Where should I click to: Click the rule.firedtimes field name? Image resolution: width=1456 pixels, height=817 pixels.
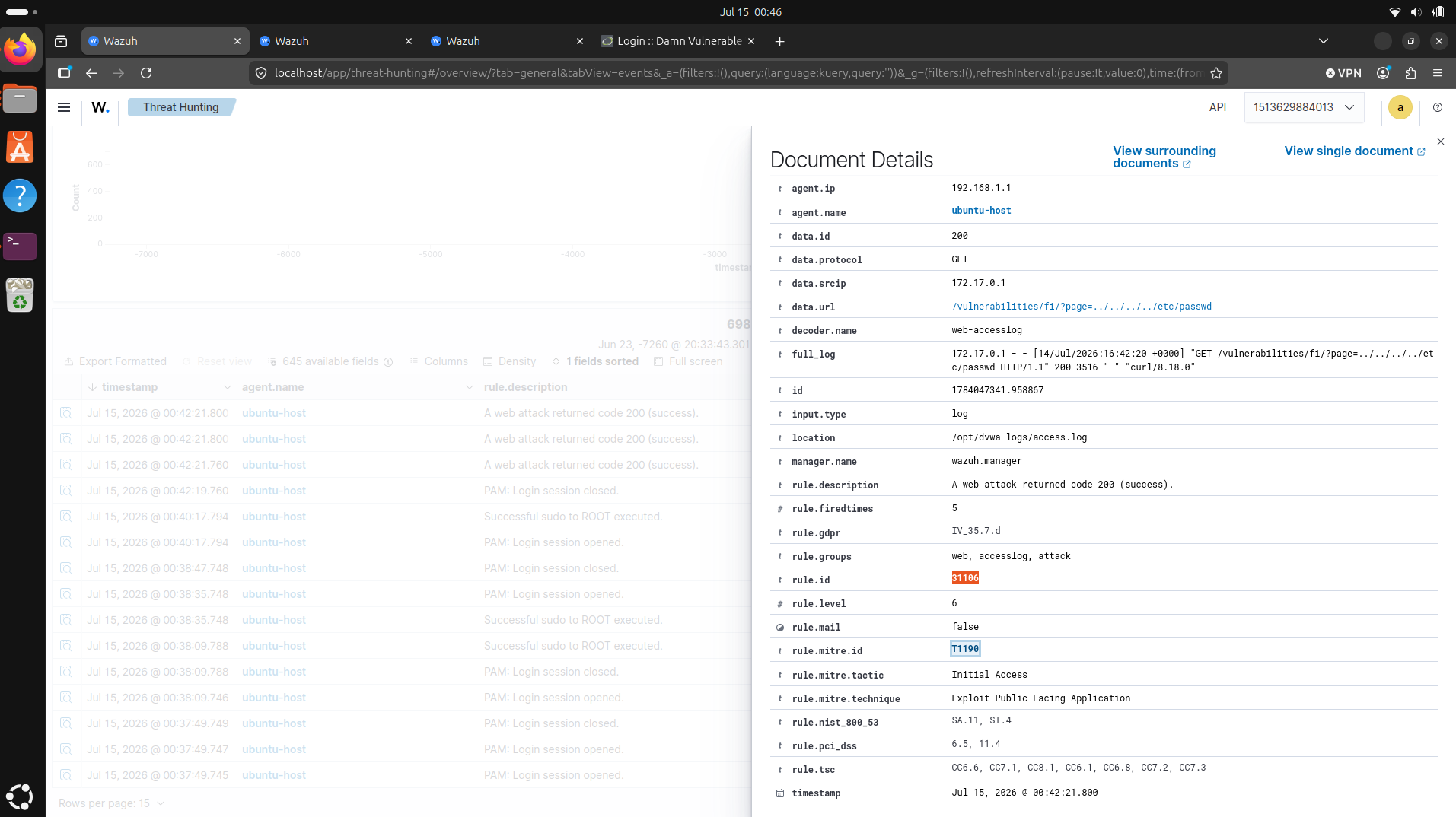click(x=832, y=509)
